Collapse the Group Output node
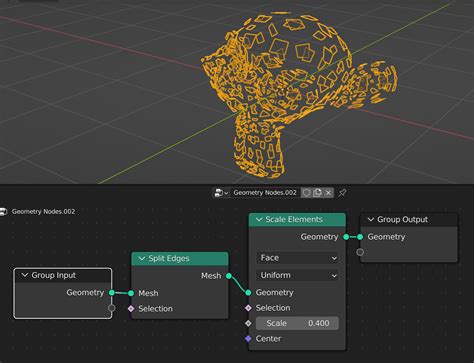 point(370,219)
